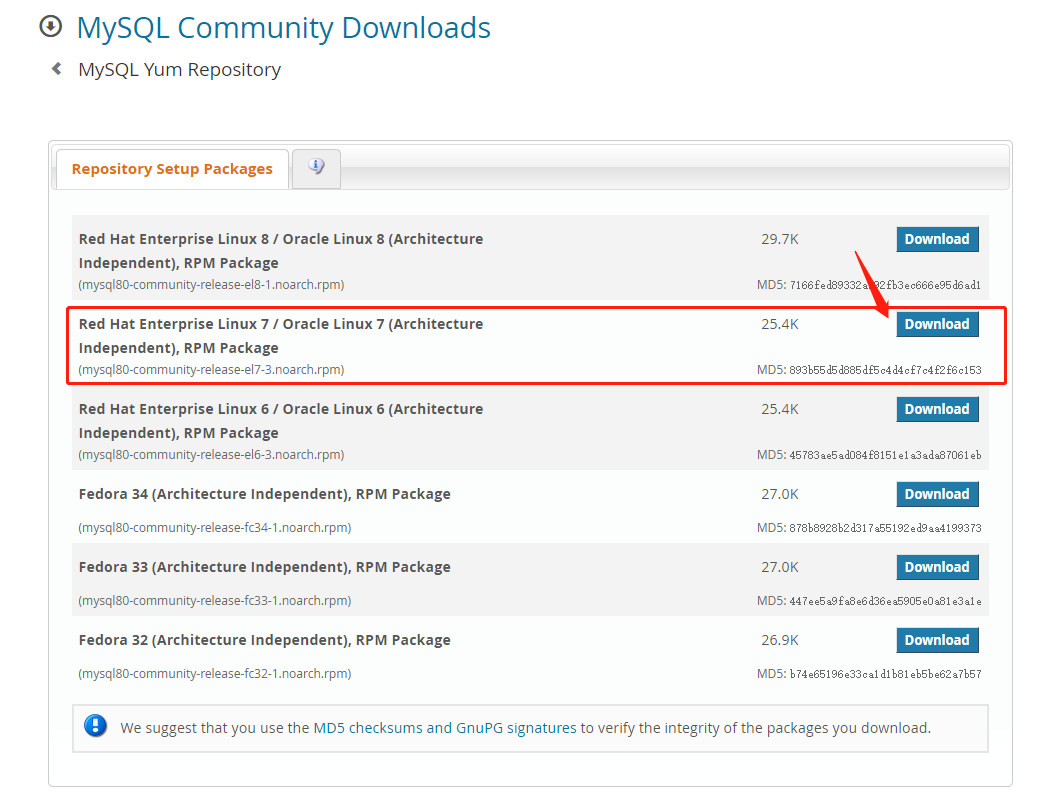The image size is (1064, 805).
Task: Click the 25.4K size in the Linux 6 row
Action: click(x=780, y=409)
